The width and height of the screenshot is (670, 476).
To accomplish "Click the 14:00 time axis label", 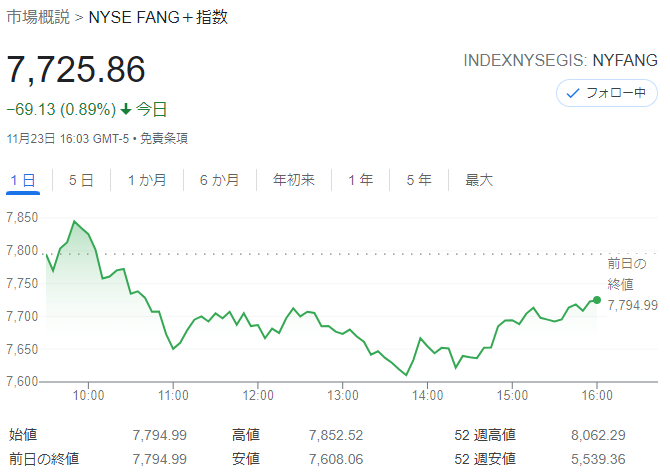I will click(x=427, y=395).
